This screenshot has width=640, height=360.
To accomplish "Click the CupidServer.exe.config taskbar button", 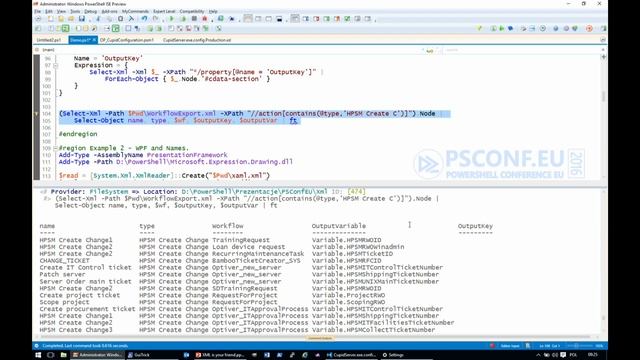I will tap(351, 355).
